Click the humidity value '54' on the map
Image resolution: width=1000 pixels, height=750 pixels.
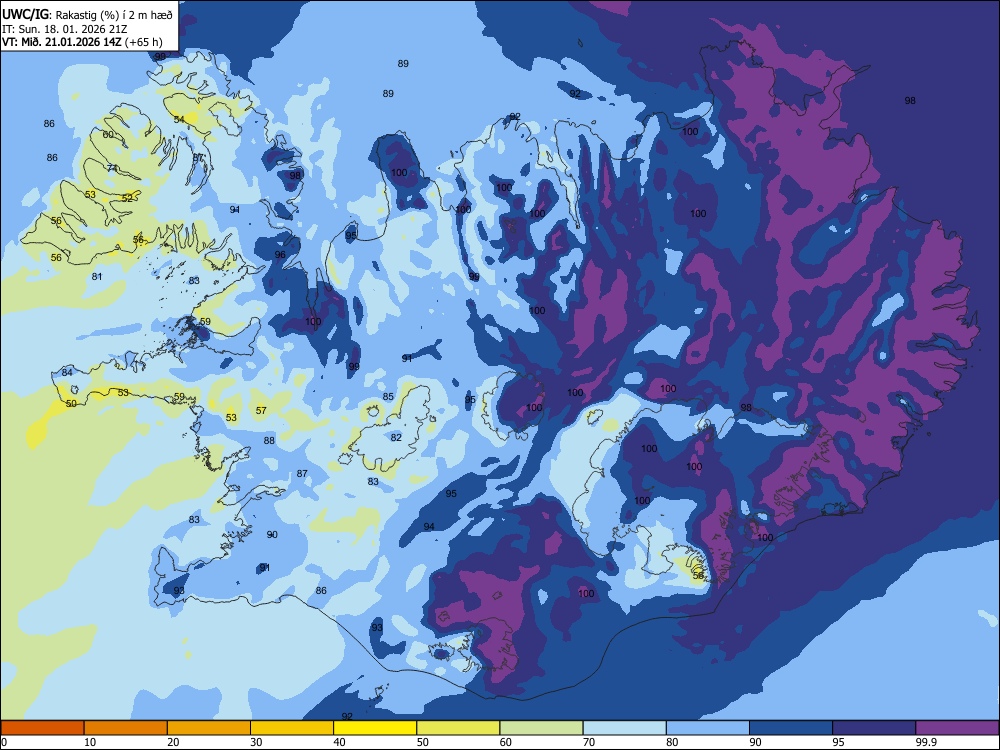point(179,119)
